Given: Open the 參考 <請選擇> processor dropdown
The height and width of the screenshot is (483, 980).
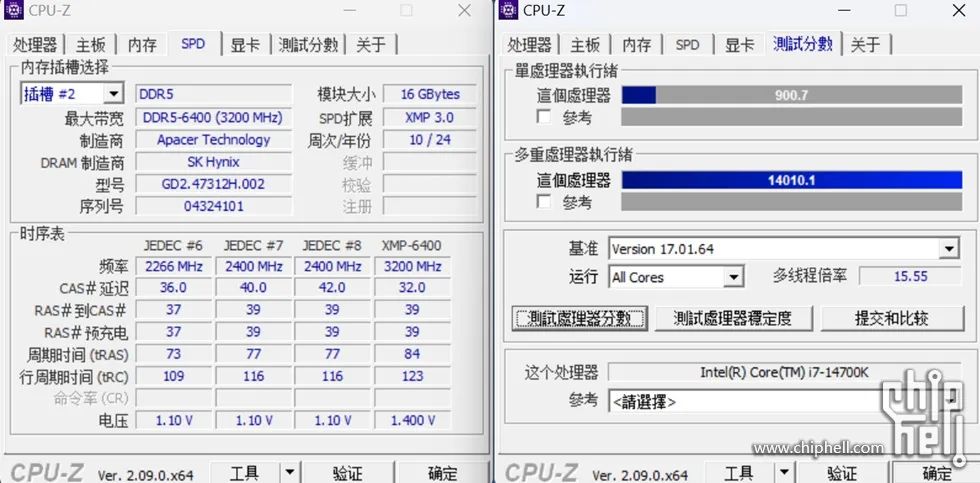Looking at the screenshot, I should (x=950, y=401).
